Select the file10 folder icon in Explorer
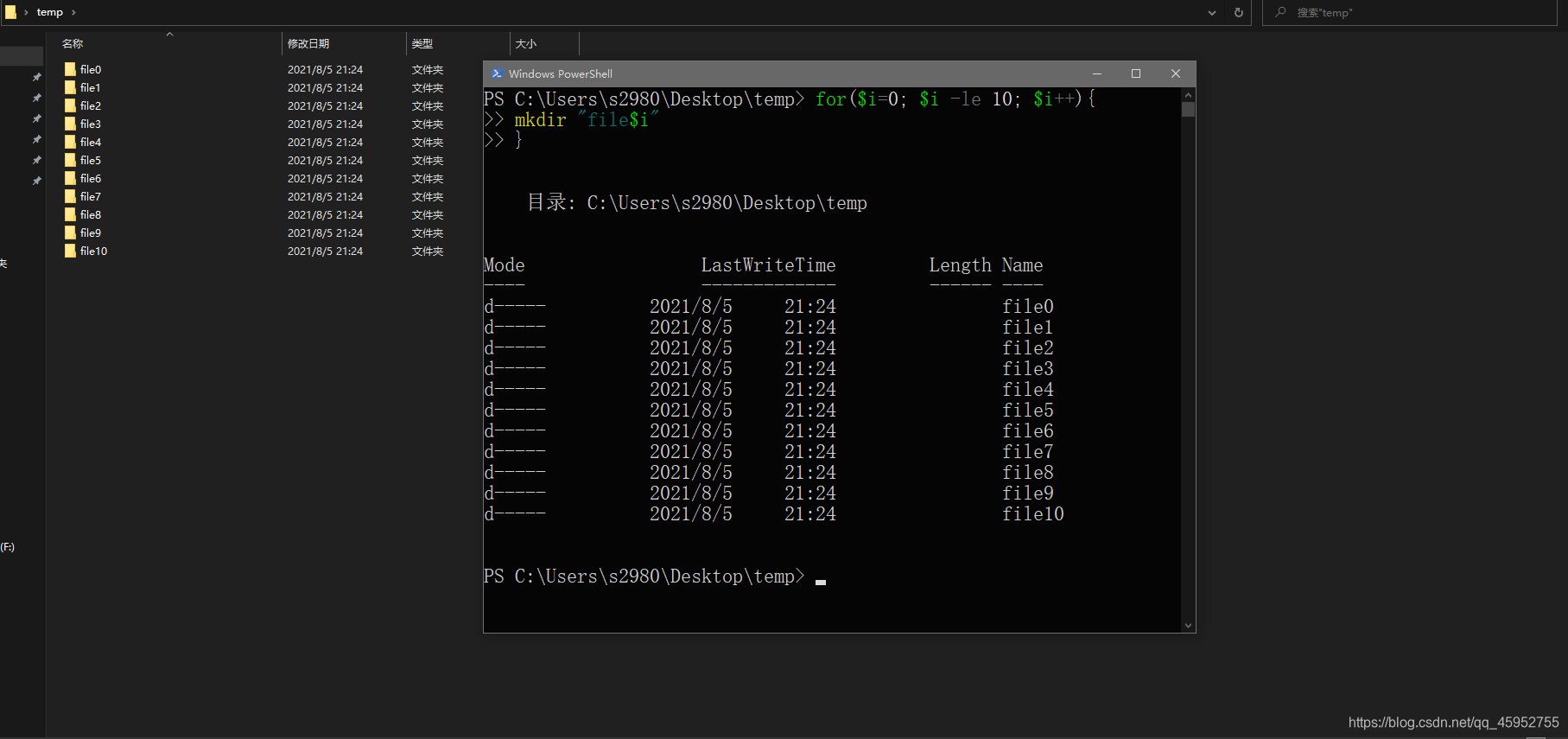The height and width of the screenshot is (739, 1568). (70, 251)
